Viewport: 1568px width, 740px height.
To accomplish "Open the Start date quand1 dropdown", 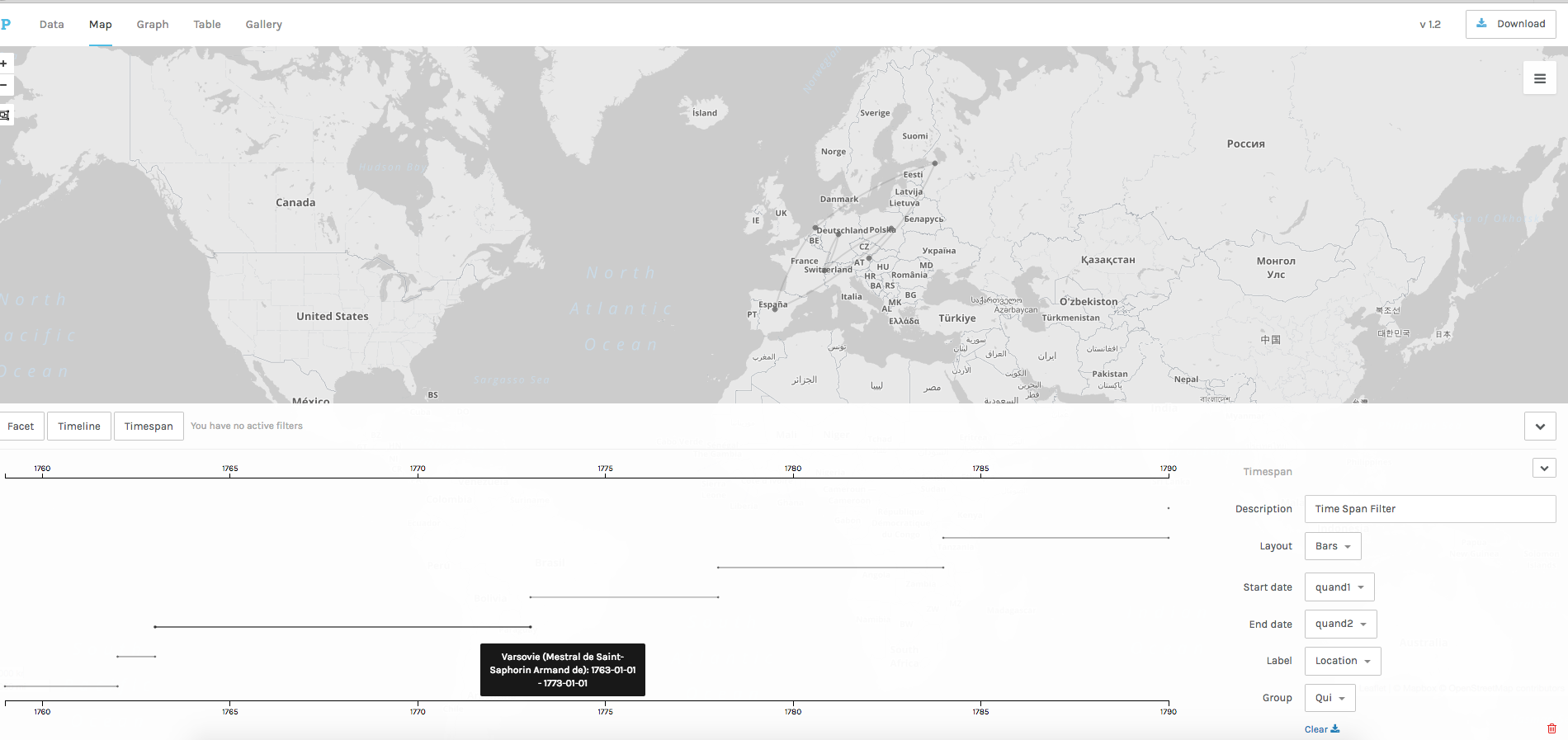I will (1339, 587).
